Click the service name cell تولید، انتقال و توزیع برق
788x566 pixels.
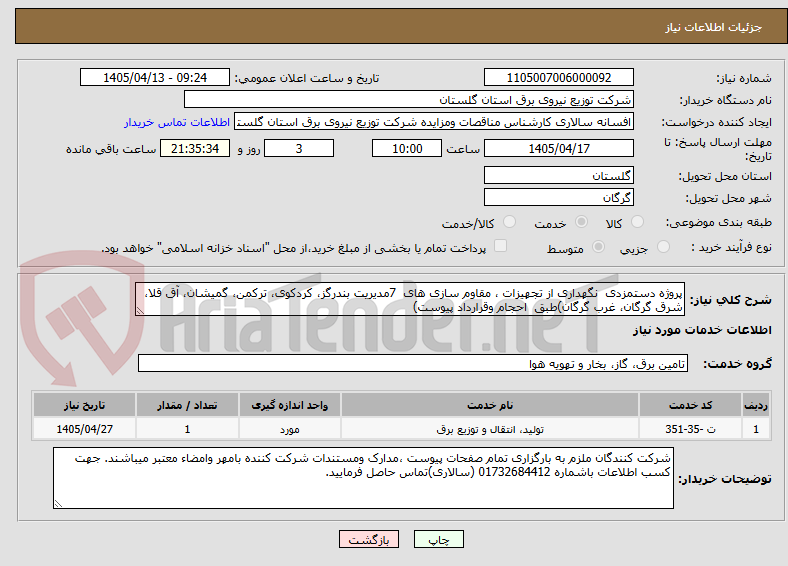point(489,429)
